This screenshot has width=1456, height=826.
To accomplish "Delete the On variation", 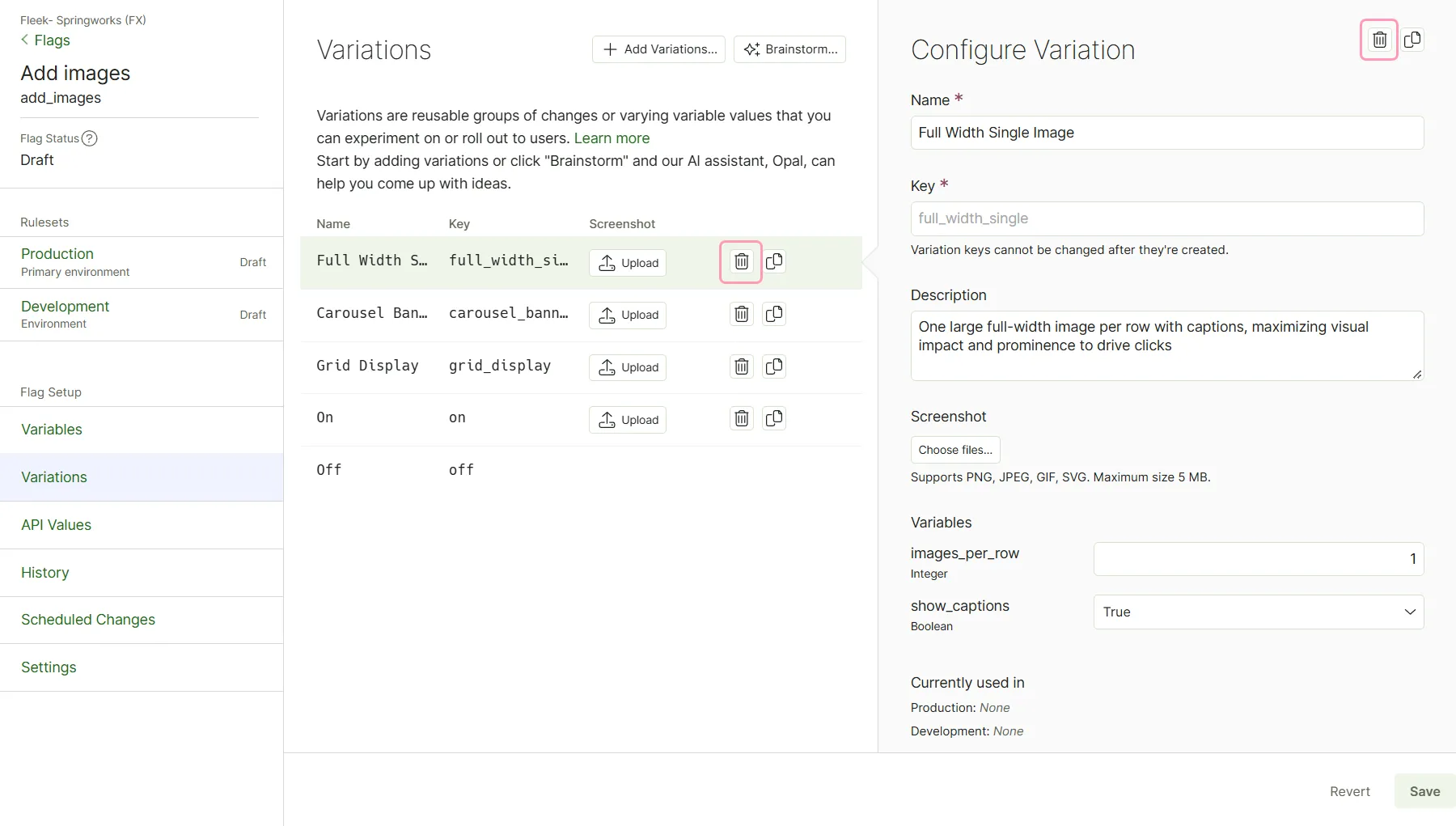I will coord(741,418).
